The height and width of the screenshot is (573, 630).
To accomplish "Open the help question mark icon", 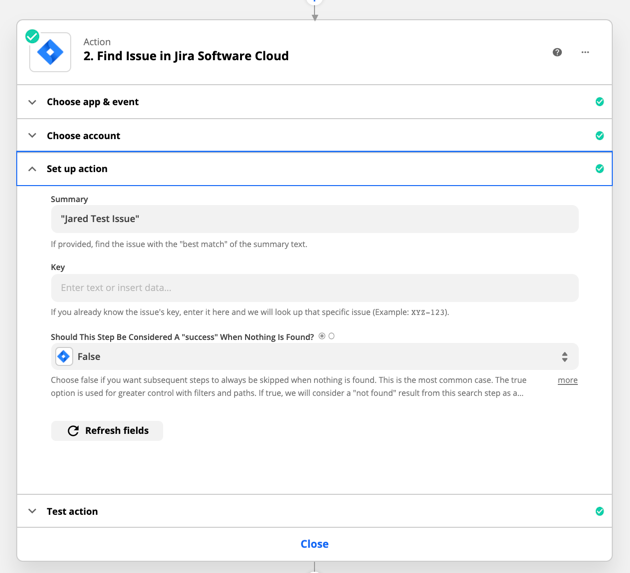I will pyautogui.click(x=557, y=52).
